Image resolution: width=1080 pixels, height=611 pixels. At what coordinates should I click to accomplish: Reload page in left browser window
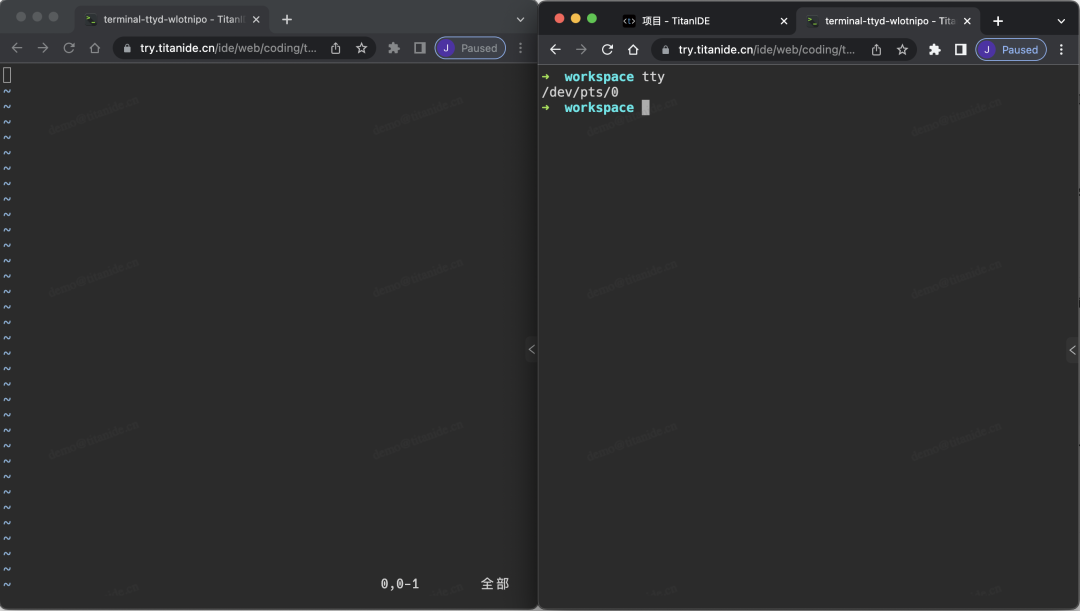[69, 48]
